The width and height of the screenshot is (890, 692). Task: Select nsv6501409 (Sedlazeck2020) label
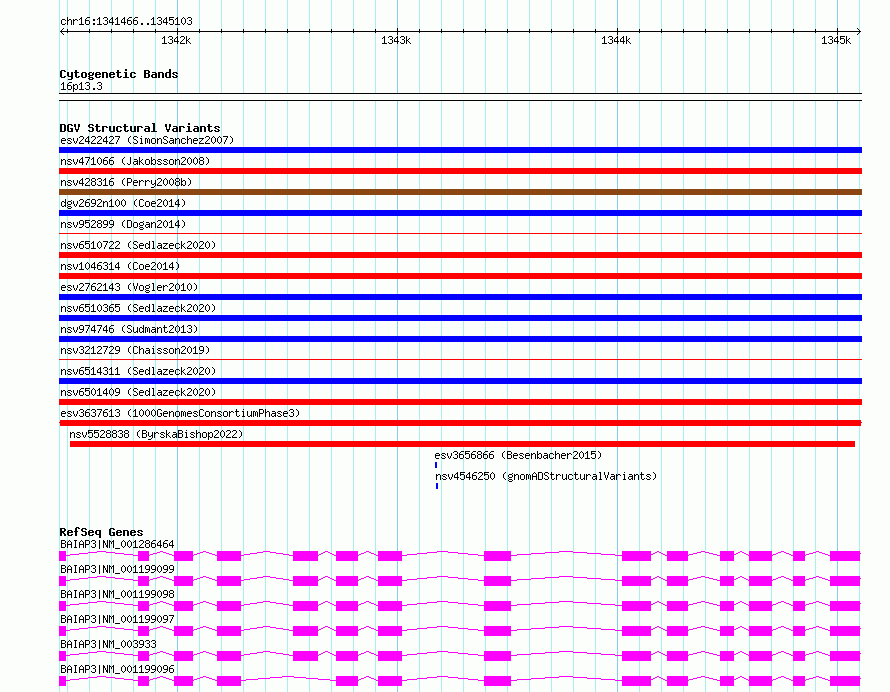point(138,392)
